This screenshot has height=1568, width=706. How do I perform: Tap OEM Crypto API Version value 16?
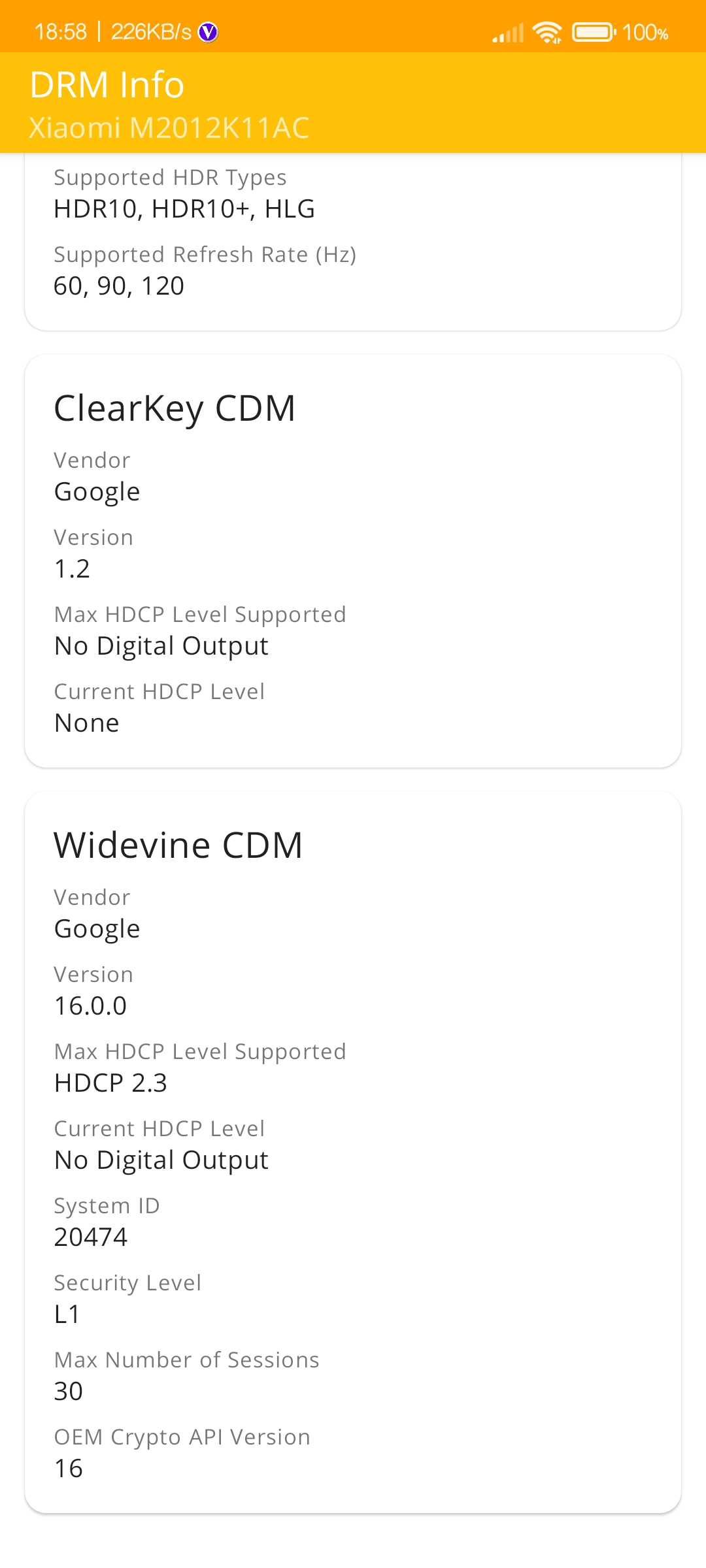[x=69, y=1469]
